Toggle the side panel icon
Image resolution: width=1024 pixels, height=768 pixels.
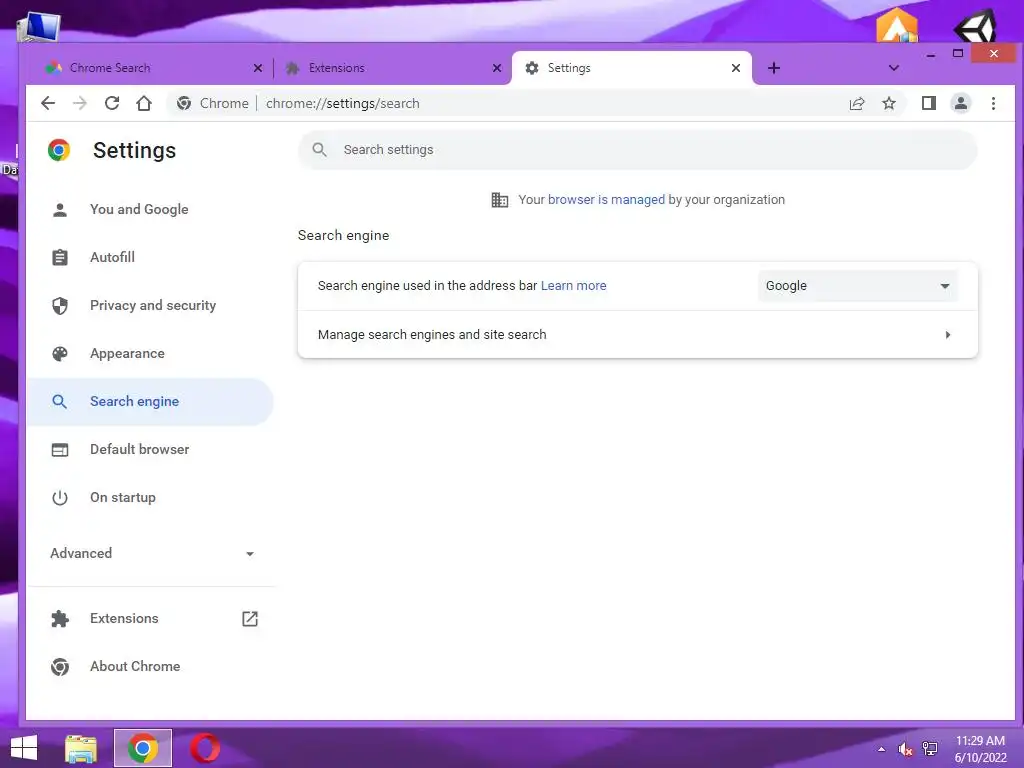click(929, 103)
